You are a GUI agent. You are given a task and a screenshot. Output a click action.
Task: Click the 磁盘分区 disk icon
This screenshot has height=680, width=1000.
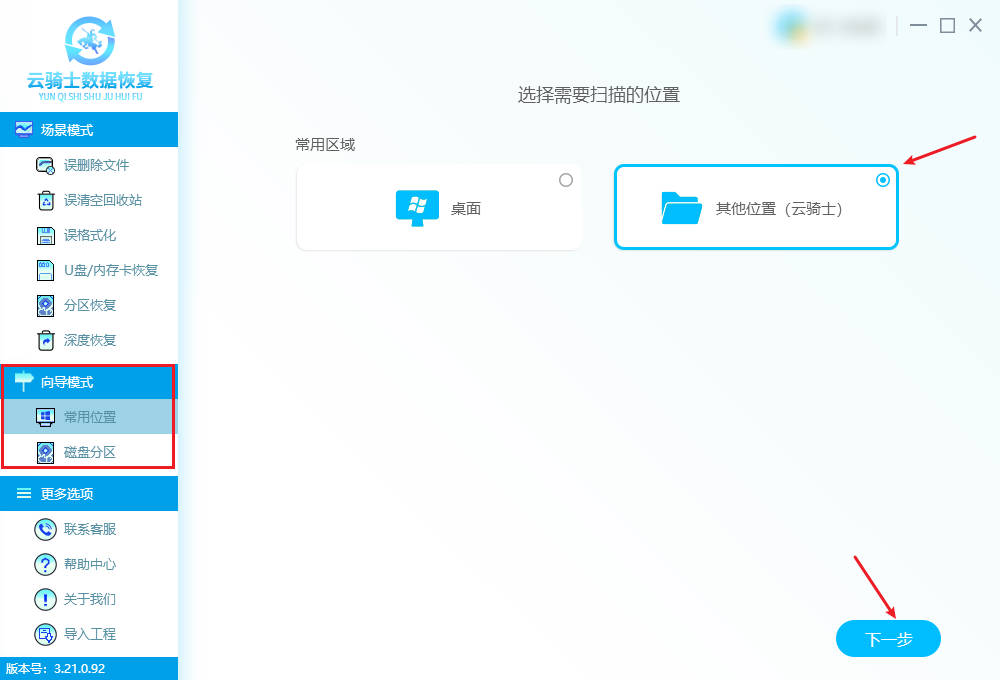click(45, 452)
